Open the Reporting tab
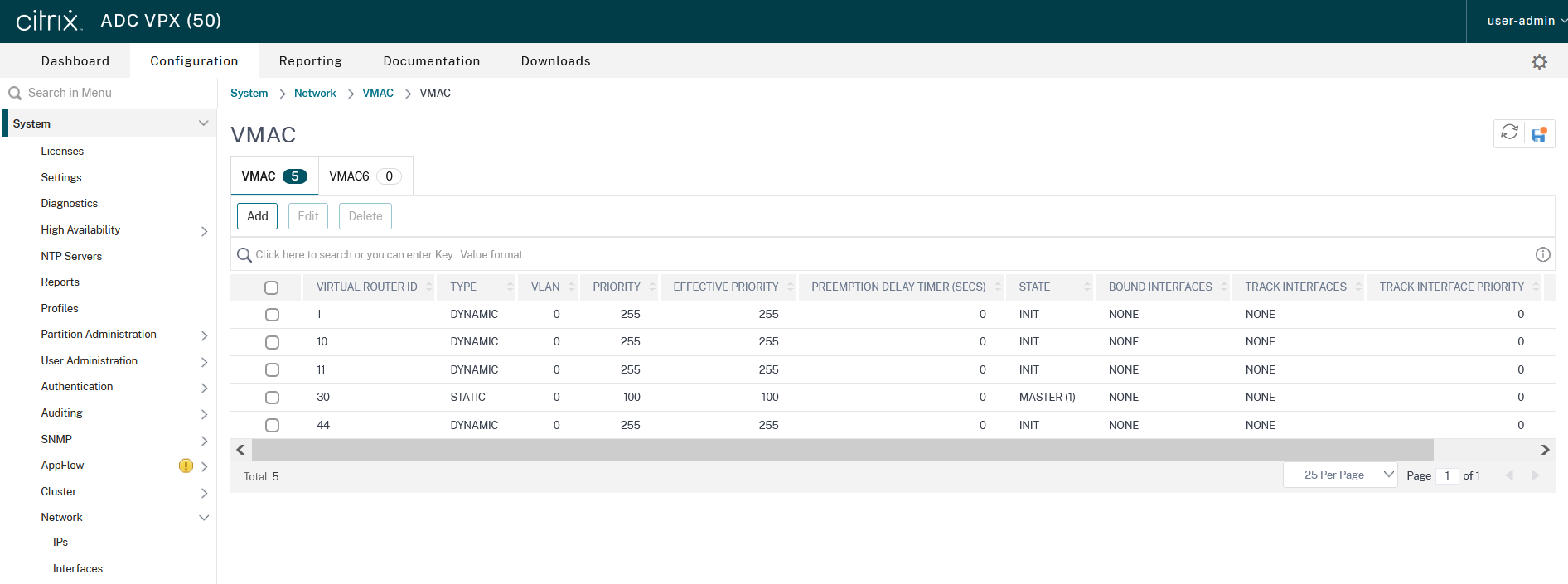This screenshot has height=584, width=1568. pos(310,61)
